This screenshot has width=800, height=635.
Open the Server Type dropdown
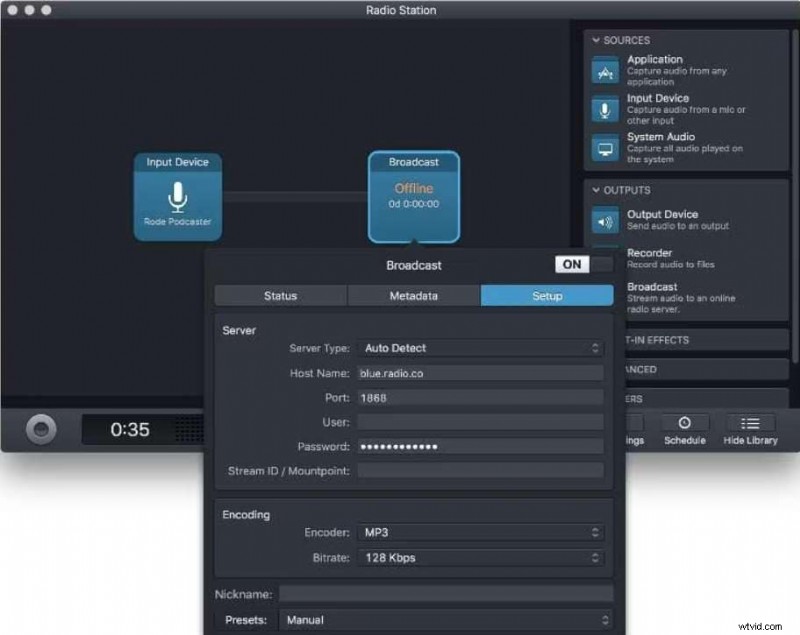coord(481,348)
